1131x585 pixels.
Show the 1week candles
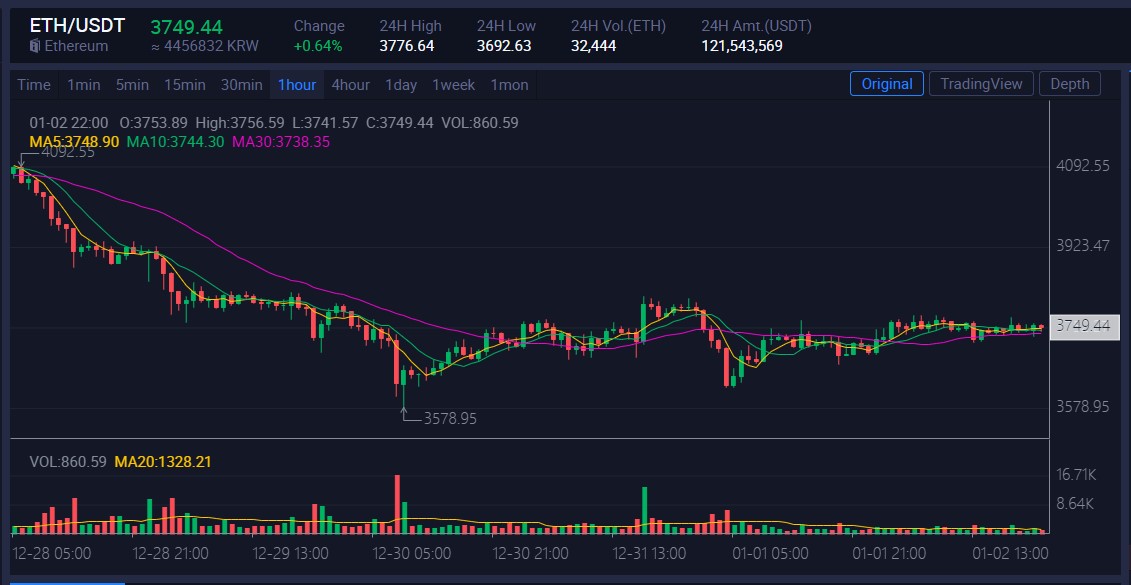454,85
